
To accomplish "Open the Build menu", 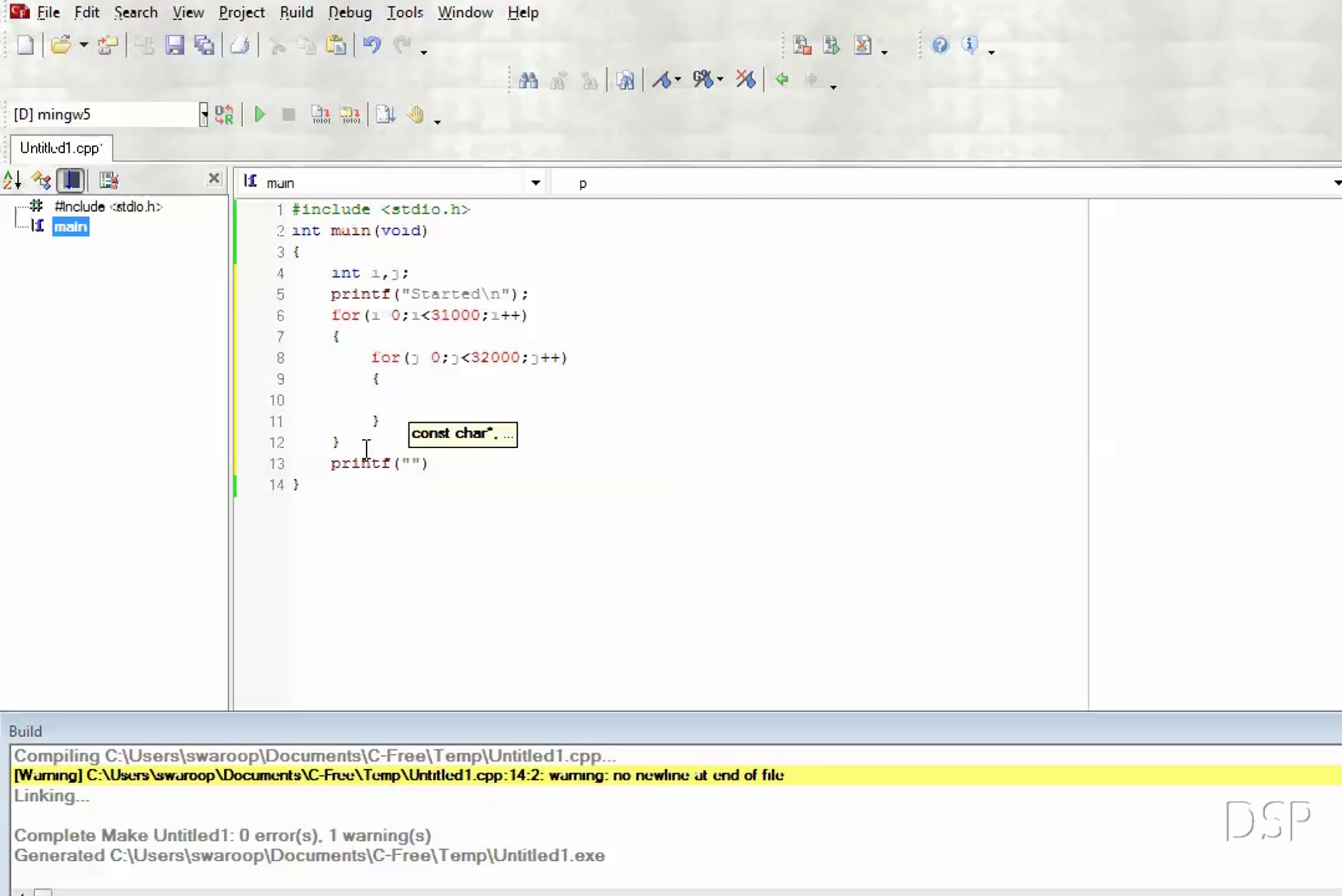I will [296, 12].
